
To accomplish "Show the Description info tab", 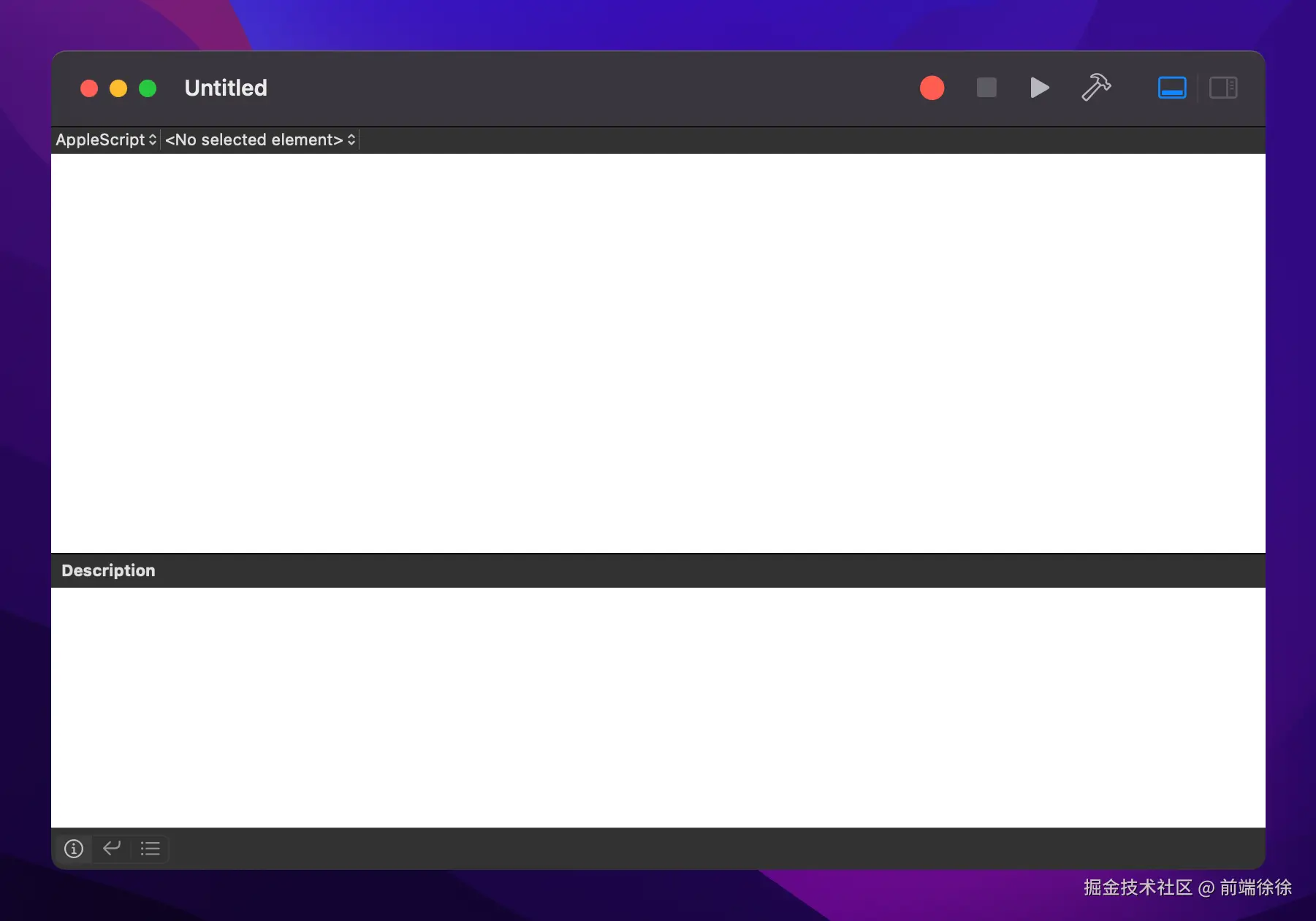I will click(74, 849).
